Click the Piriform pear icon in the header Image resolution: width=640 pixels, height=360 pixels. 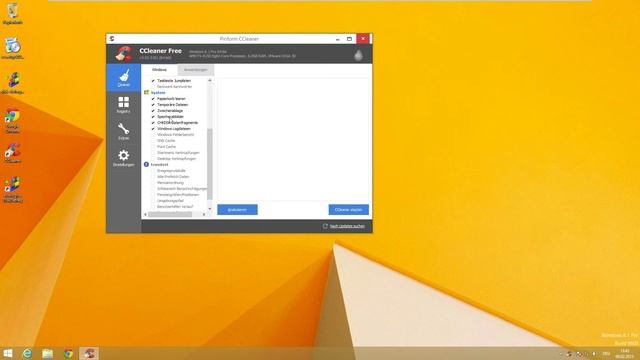tap(358, 55)
